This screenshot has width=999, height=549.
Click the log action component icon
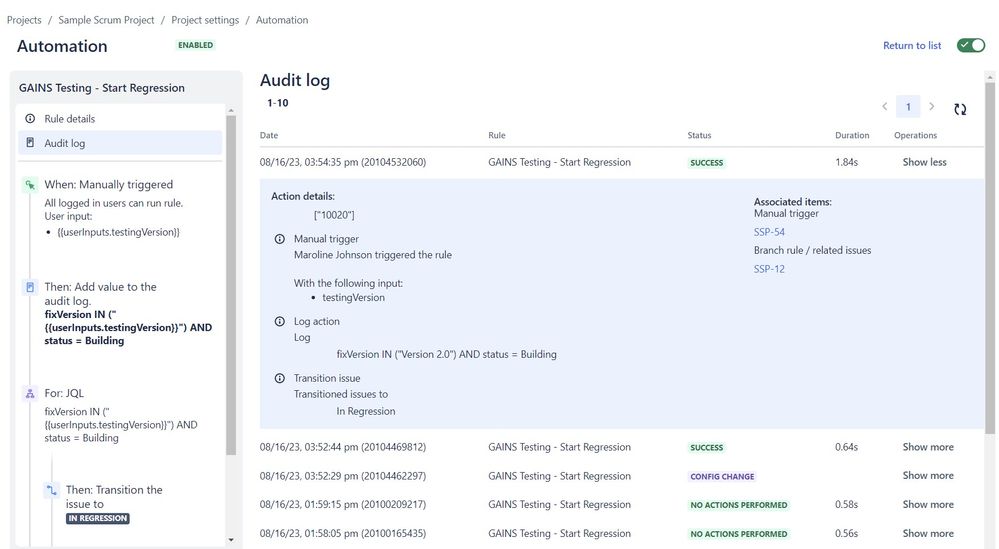coord(30,287)
